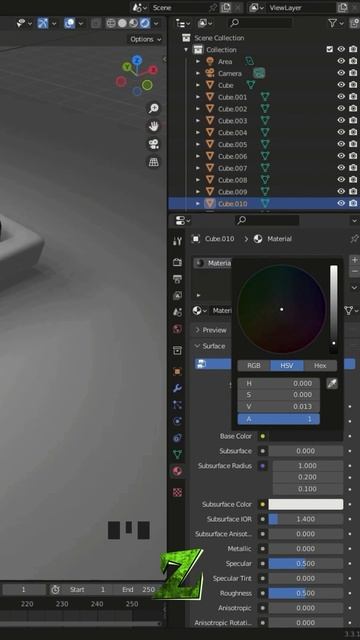The width and height of the screenshot is (360, 640).
Task: Open the Object properties tab
Action: click(177, 371)
